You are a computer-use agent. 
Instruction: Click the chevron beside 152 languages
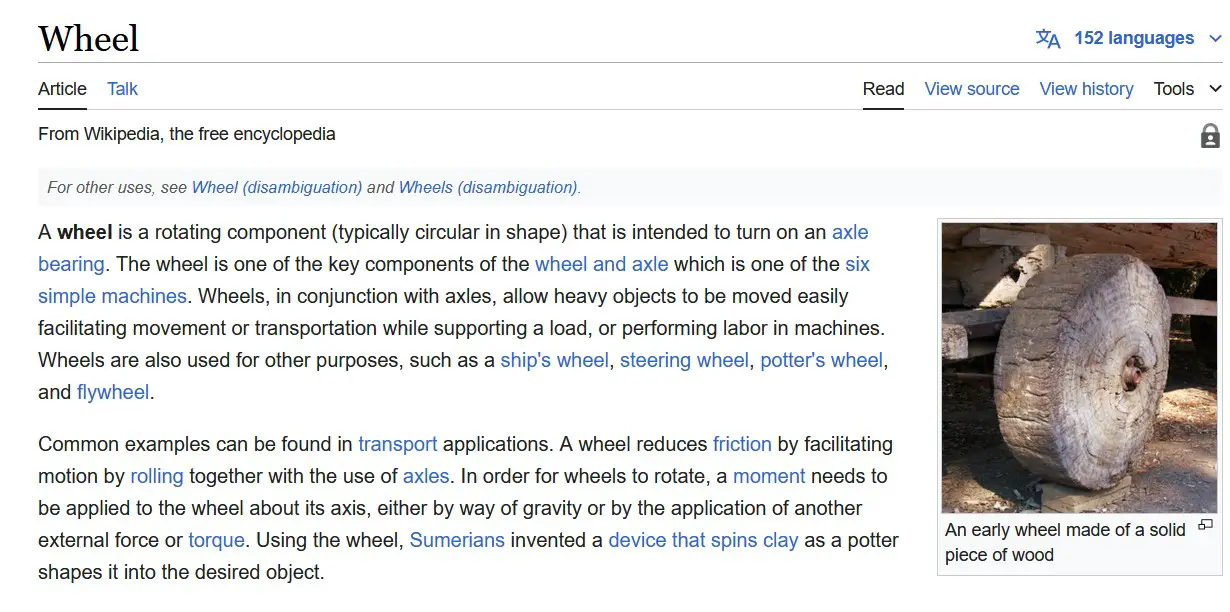click(1215, 39)
